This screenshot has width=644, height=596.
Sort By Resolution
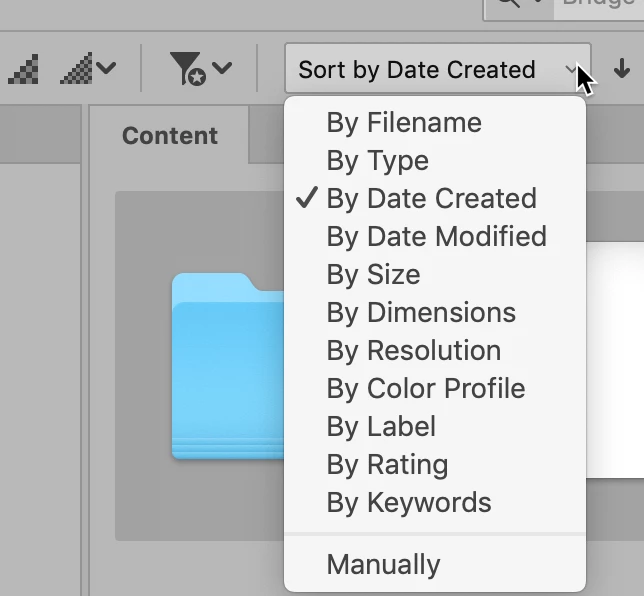pos(413,351)
